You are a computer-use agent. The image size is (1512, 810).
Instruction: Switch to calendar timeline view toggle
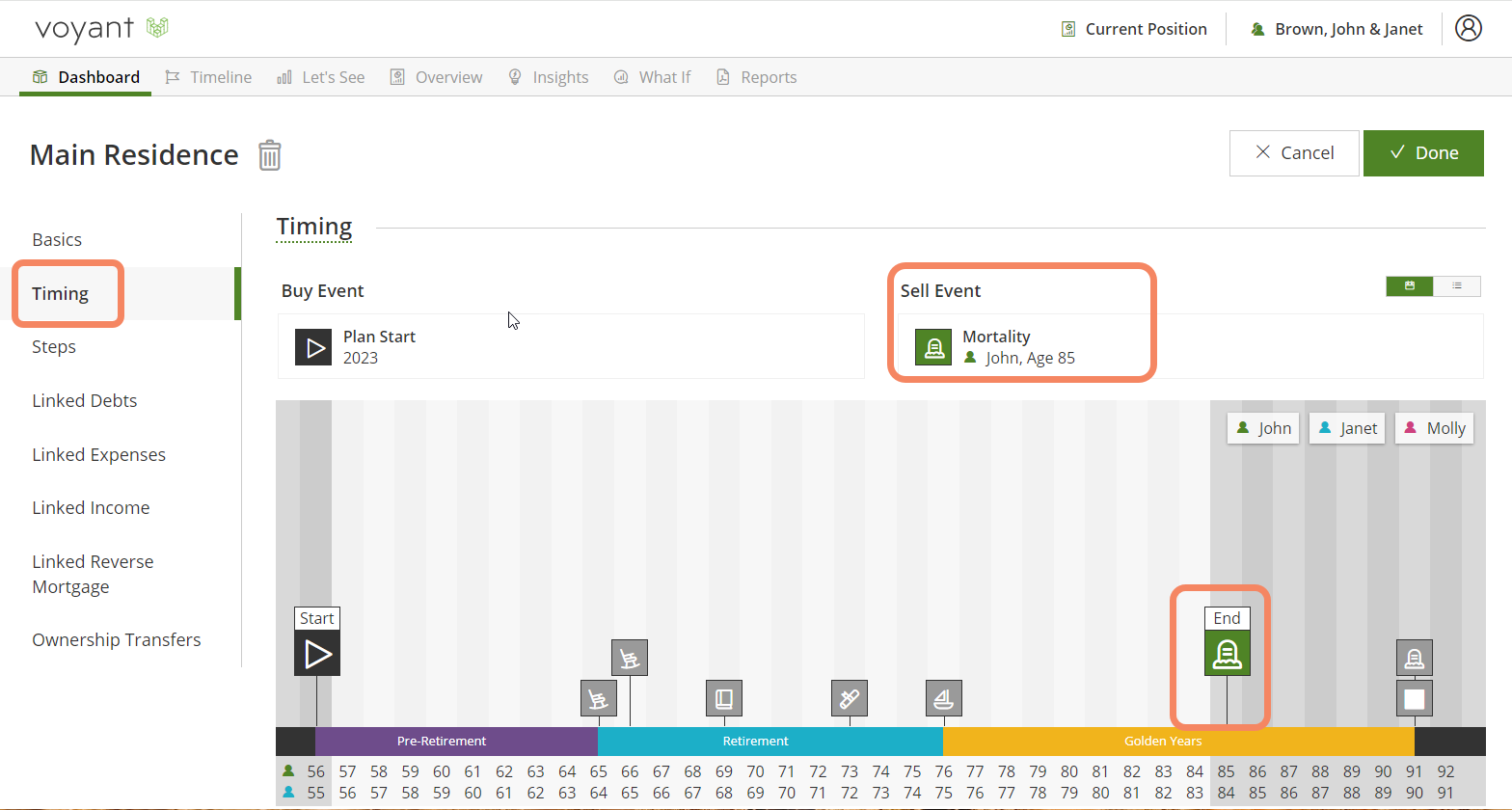coord(1410,285)
